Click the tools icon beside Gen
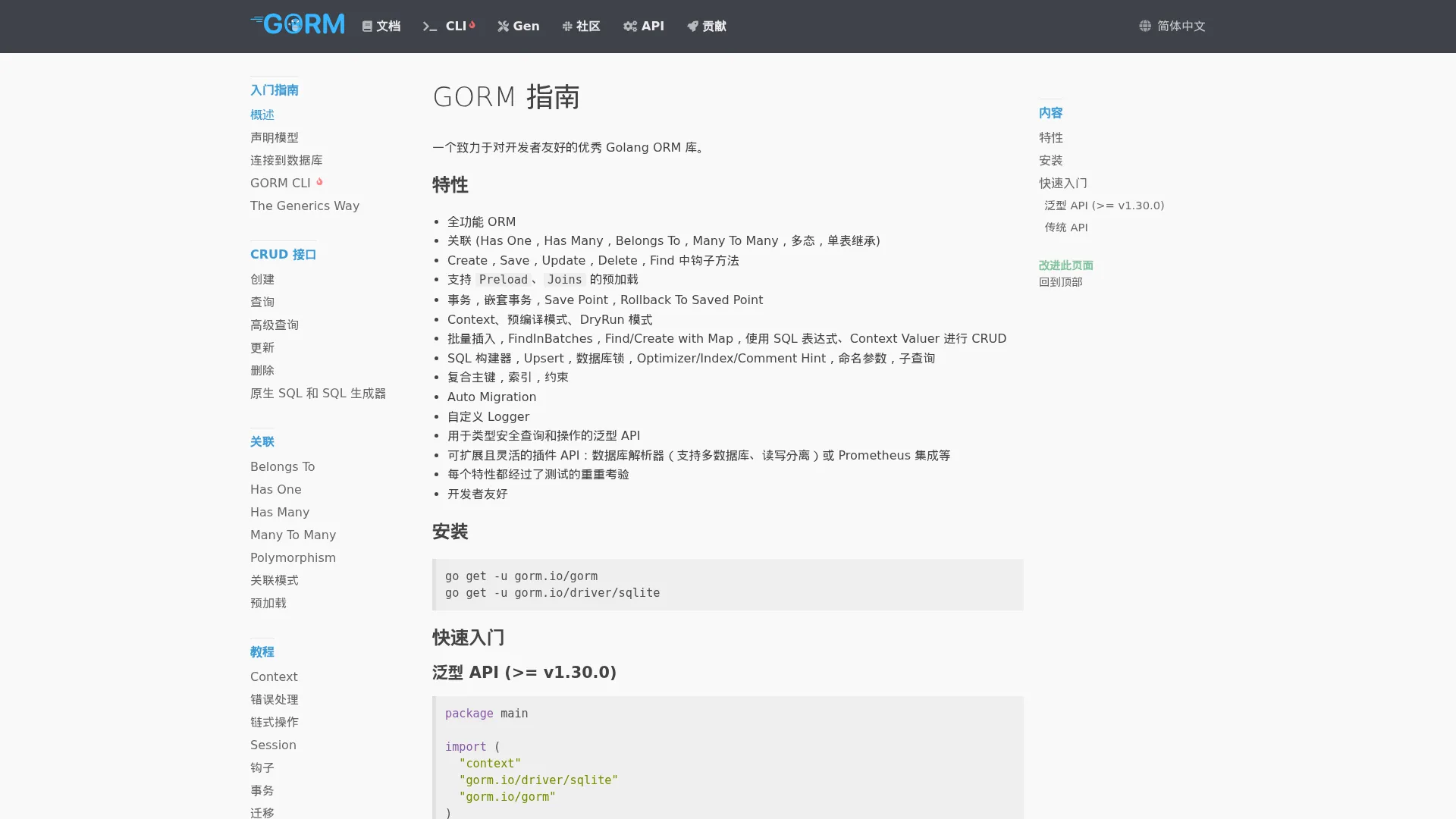Viewport: 1456px width, 819px height. (503, 27)
